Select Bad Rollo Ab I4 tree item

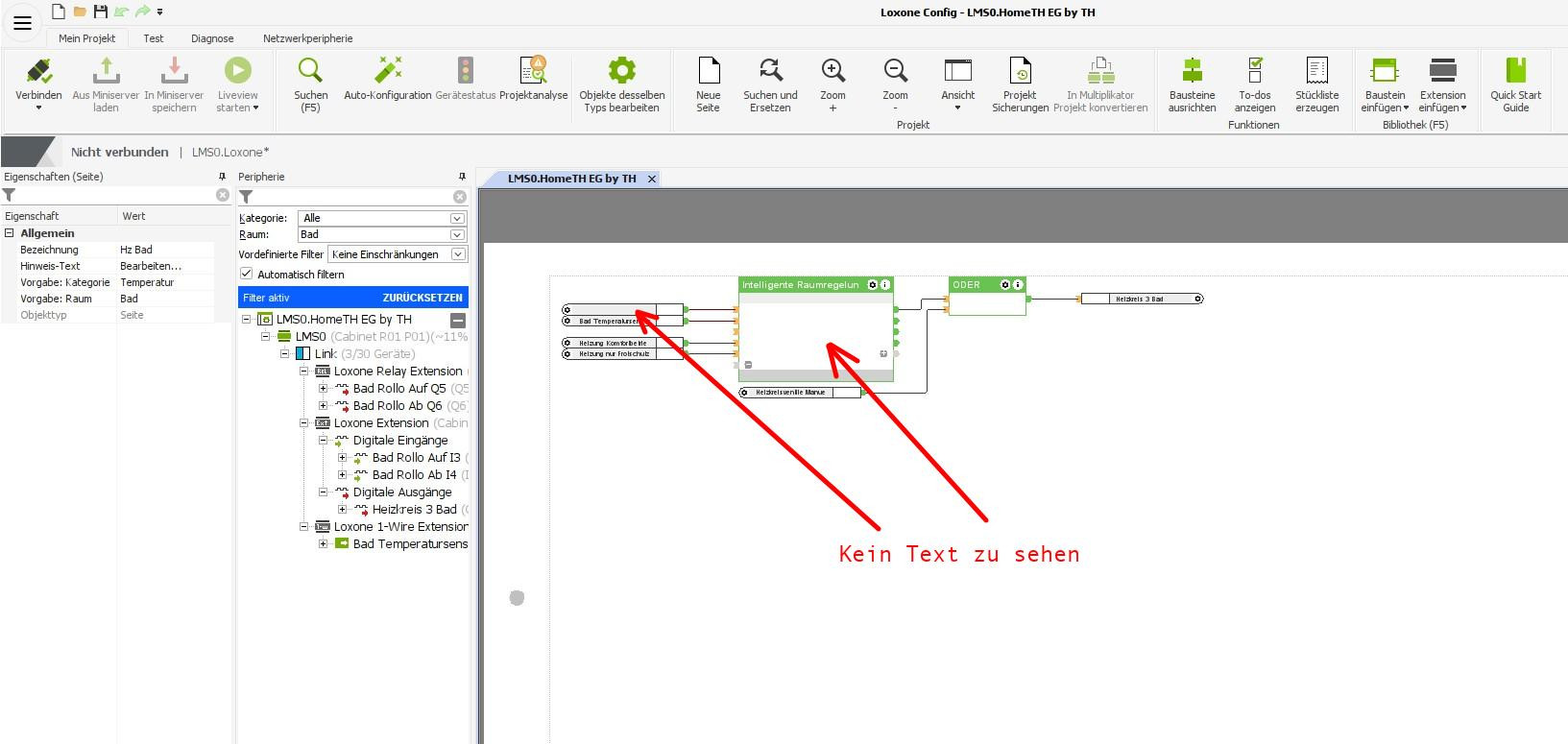tap(414, 475)
